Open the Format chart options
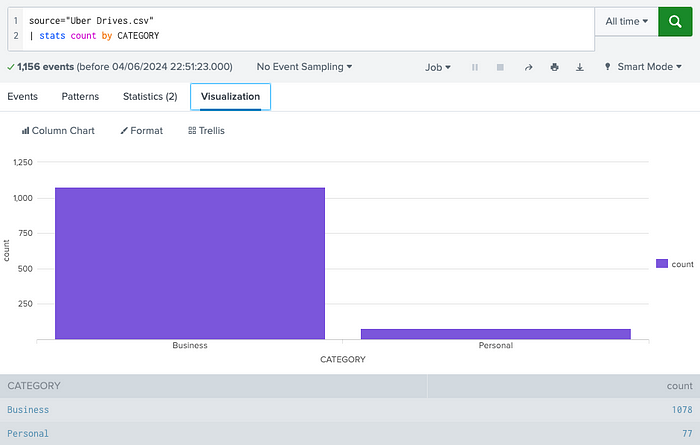The width and height of the screenshot is (700, 445). [142, 130]
